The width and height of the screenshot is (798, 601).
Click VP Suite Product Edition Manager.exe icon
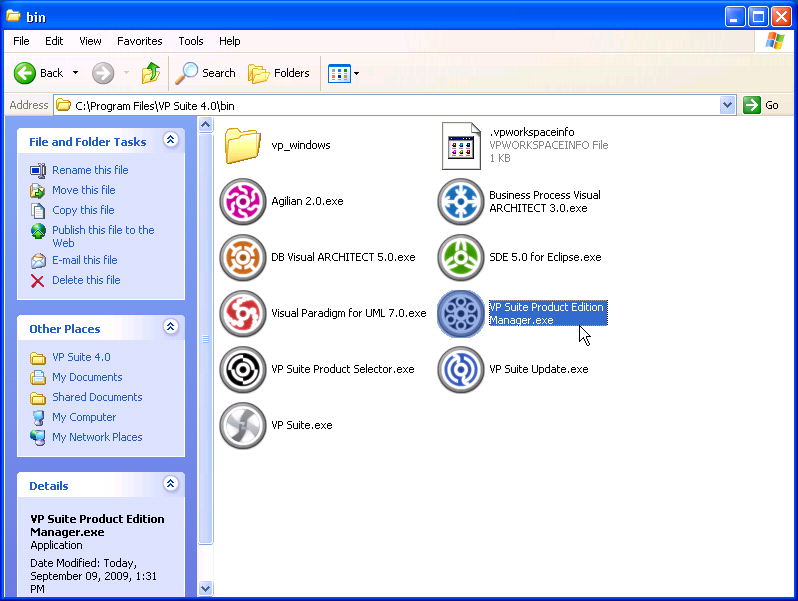(x=461, y=313)
